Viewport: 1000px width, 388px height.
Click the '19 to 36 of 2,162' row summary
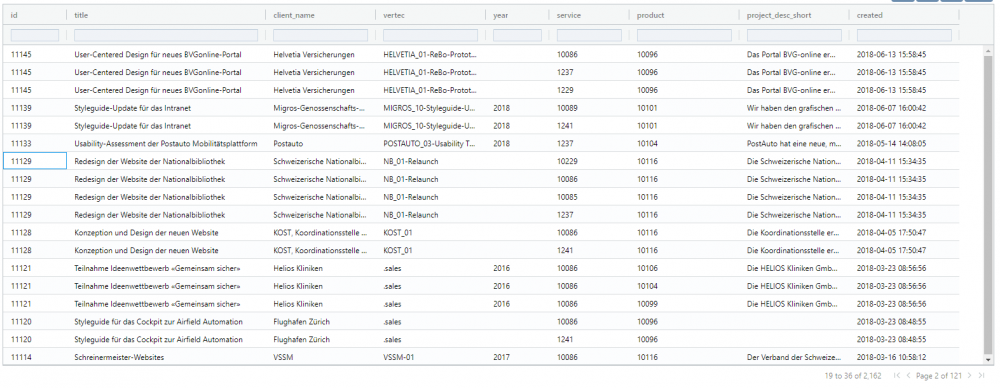(853, 376)
